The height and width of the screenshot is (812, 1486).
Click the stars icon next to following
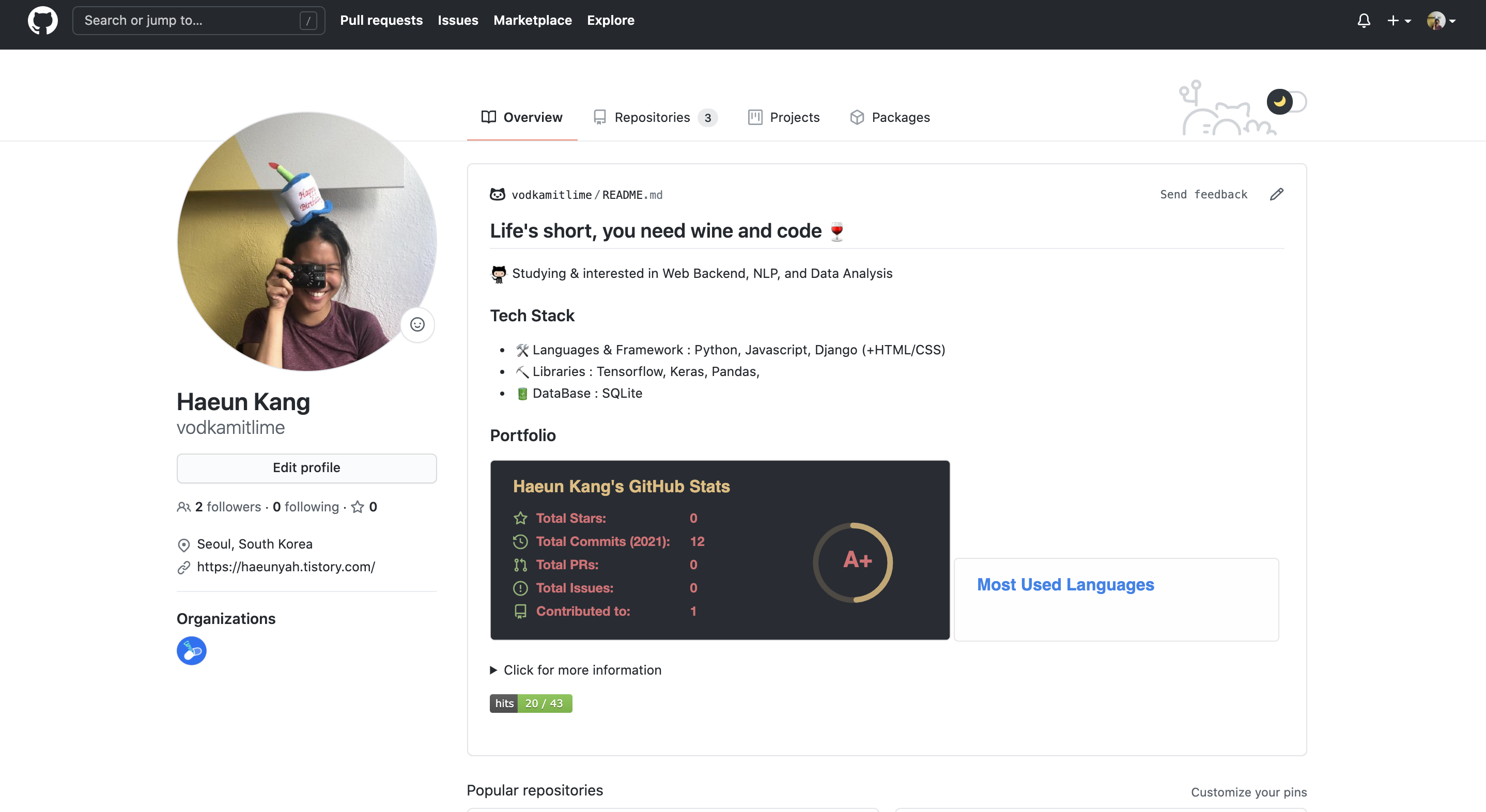tap(358, 507)
